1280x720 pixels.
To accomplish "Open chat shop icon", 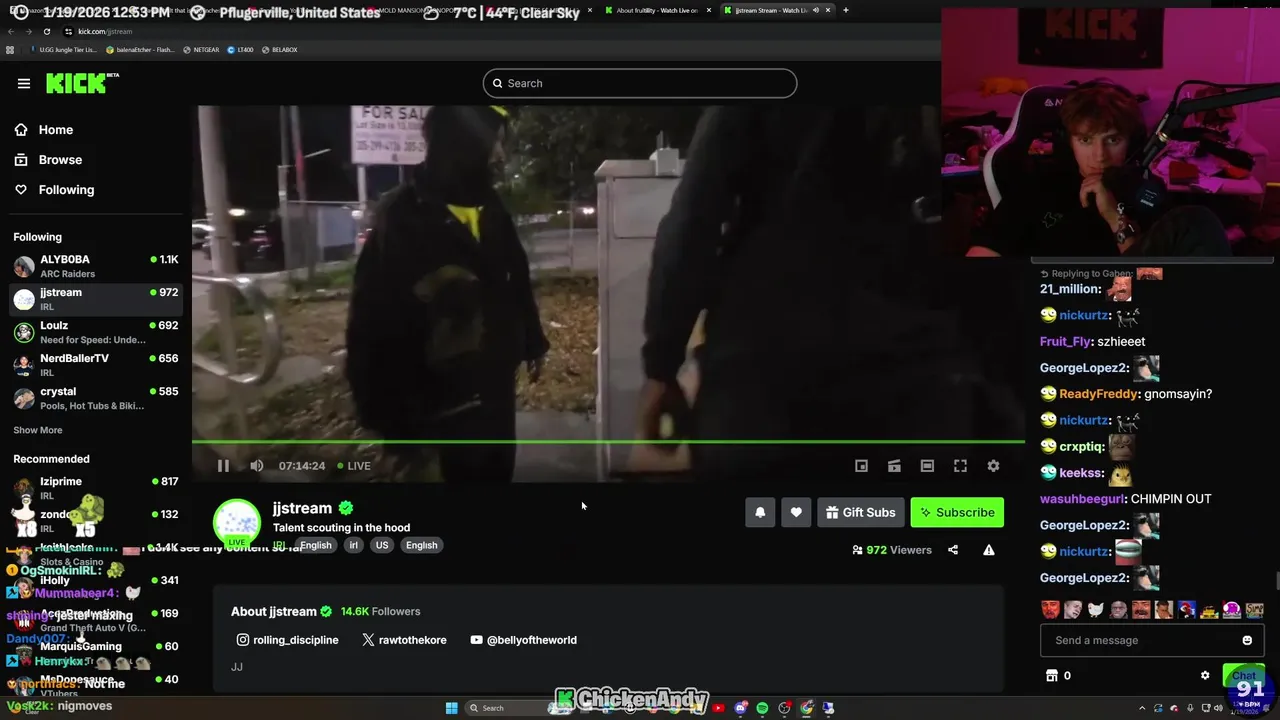I will (1052, 675).
